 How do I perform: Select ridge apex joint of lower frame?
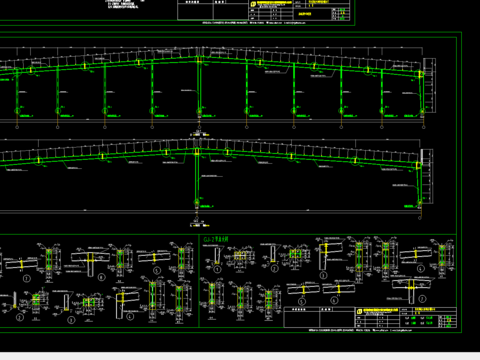tap(197, 152)
